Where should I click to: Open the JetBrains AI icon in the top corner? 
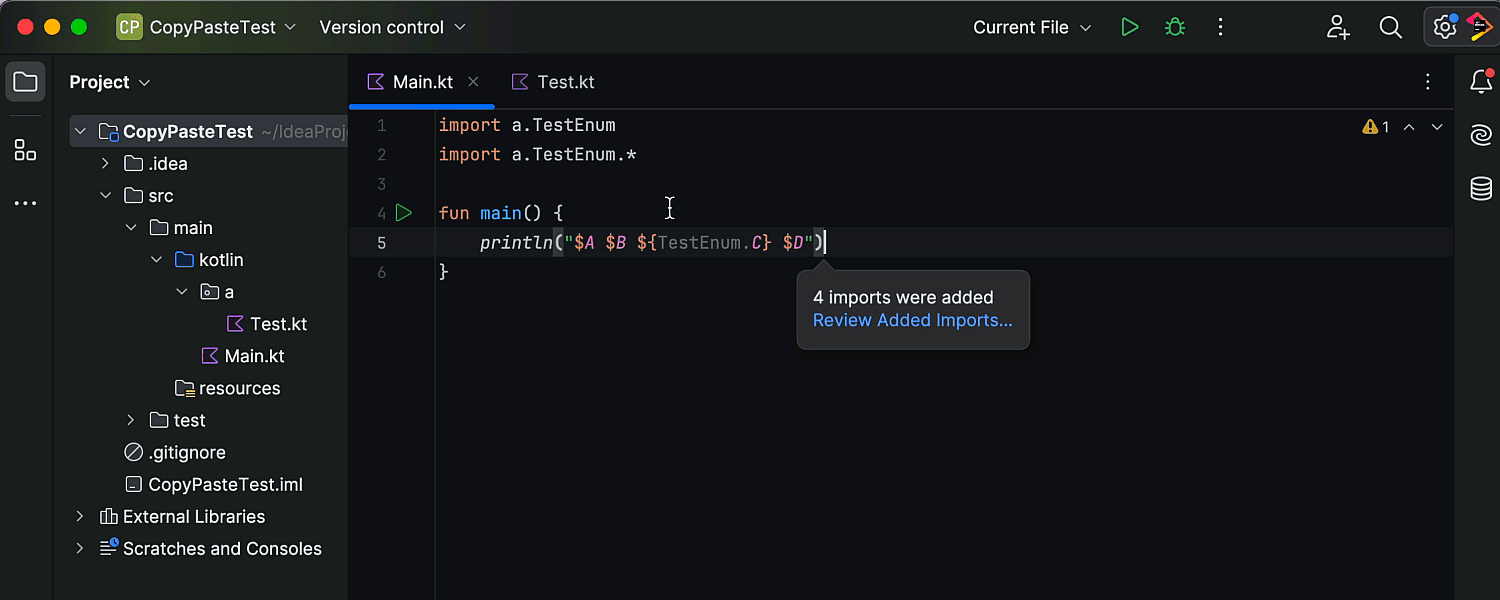(x=1480, y=27)
